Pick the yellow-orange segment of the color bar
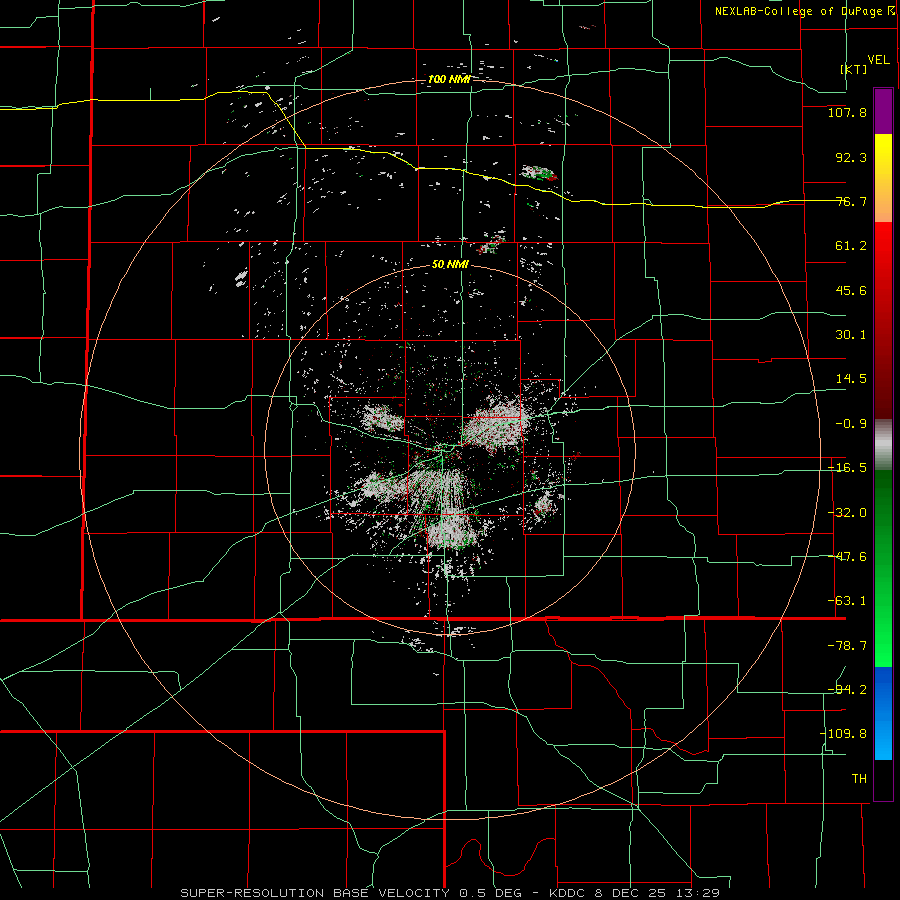Screen dimensions: 900x900 click(x=883, y=178)
